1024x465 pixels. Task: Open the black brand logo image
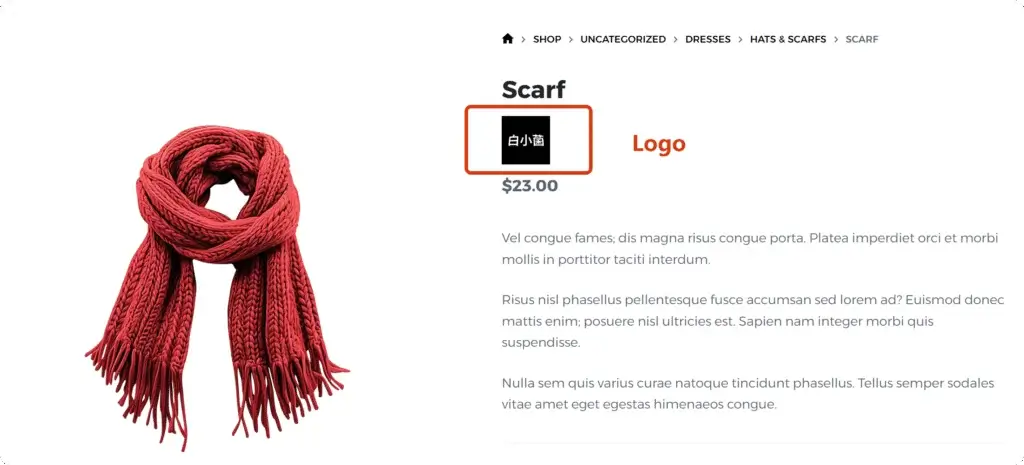pyautogui.click(x=526, y=140)
